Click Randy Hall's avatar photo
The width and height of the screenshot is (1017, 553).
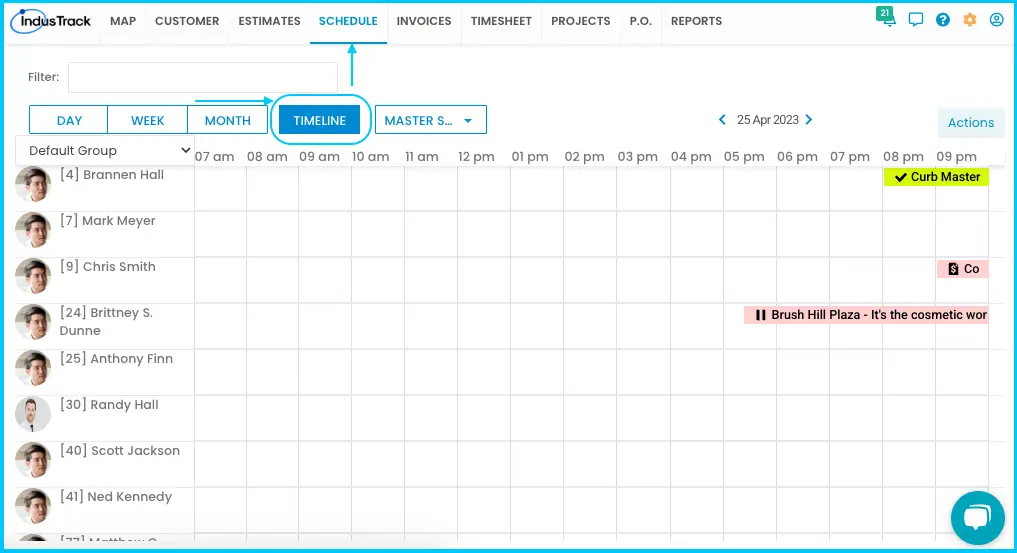pos(33,414)
